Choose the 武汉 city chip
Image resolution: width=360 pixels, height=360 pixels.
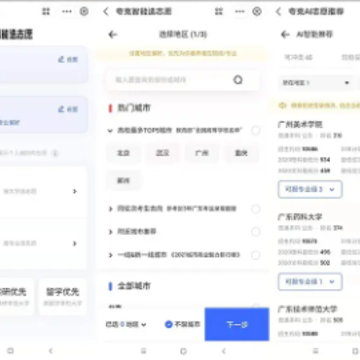tap(163, 153)
